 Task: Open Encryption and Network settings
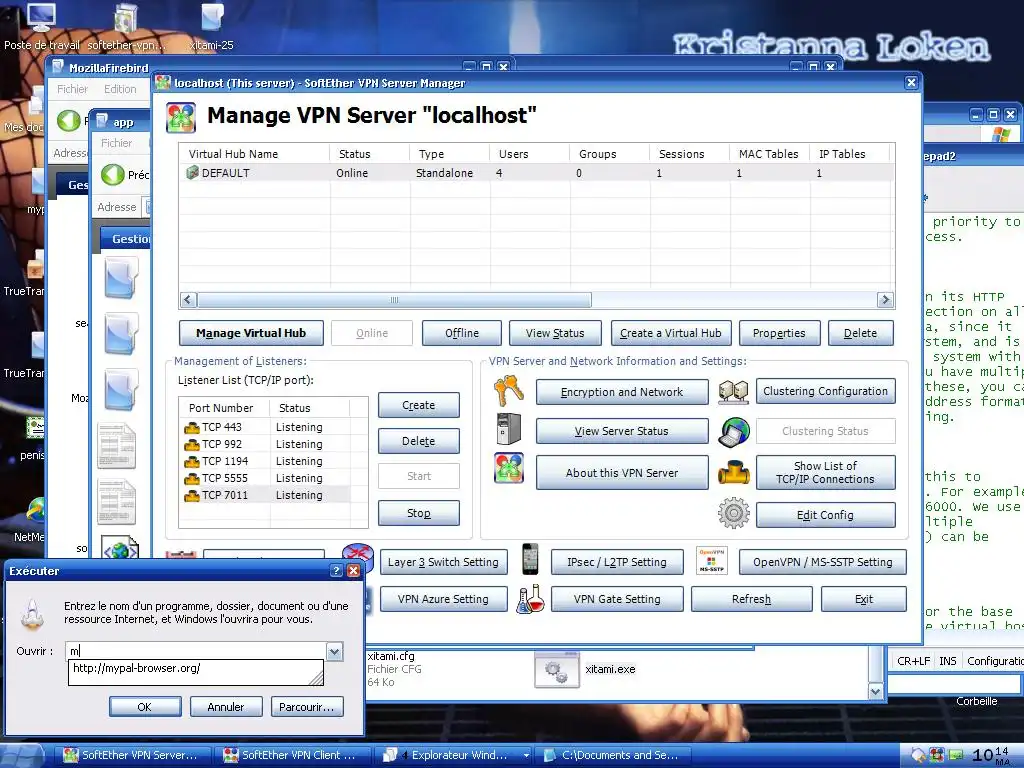click(622, 392)
